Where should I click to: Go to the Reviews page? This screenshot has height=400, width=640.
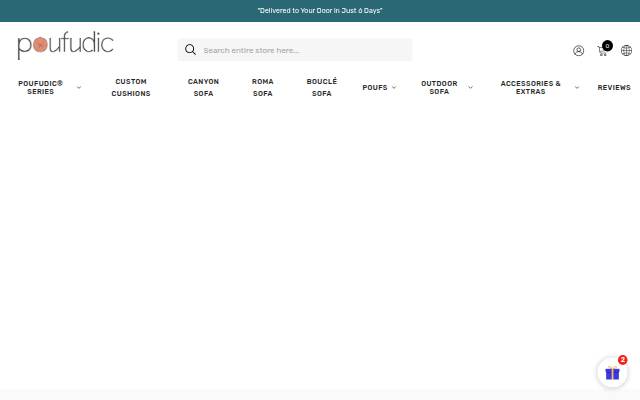[614, 87]
